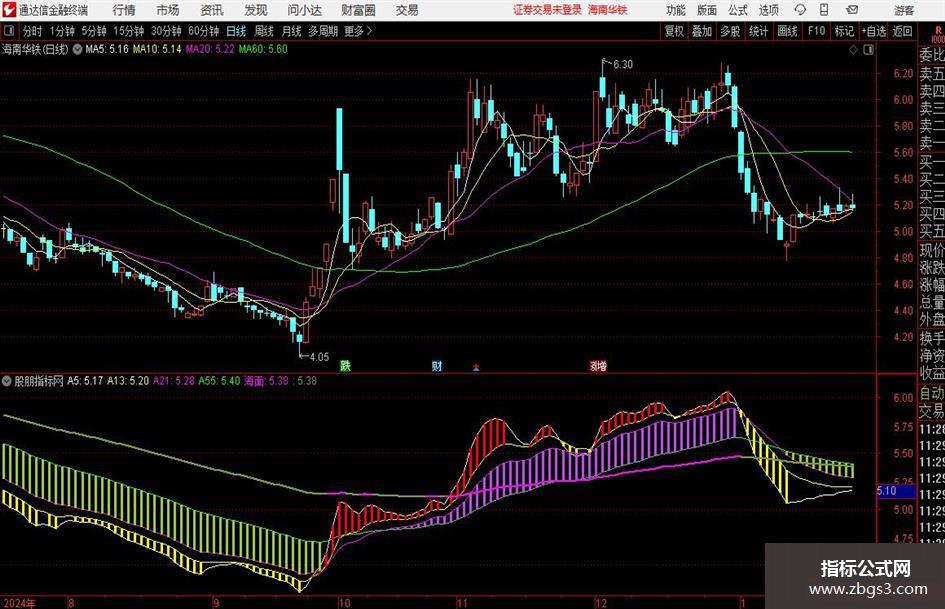Select the 日线 daily tab

236,31
